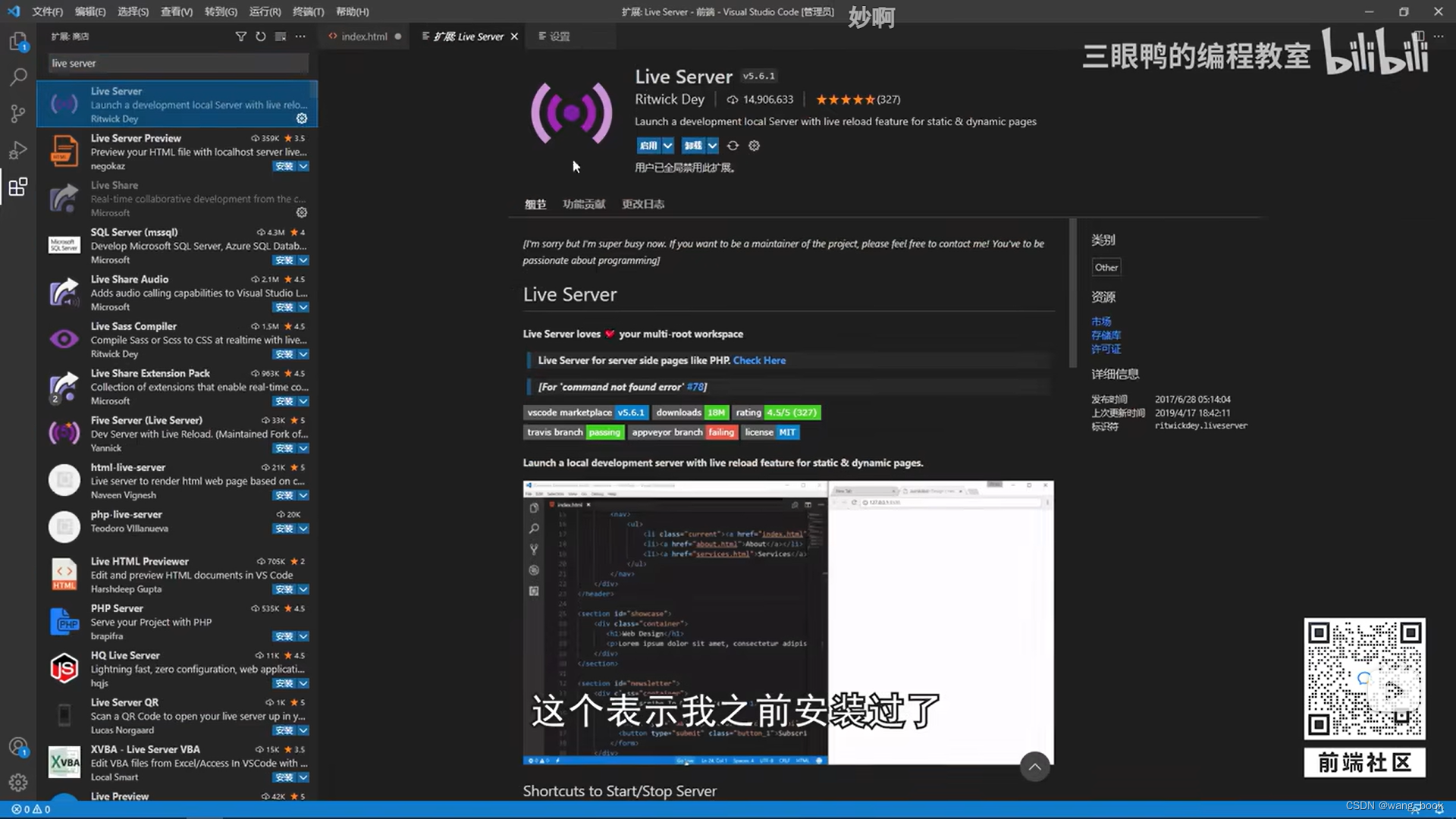The image size is (1456, 819).
Task: Click the blue Enable button for Live Server
Action: coord(648,146)
